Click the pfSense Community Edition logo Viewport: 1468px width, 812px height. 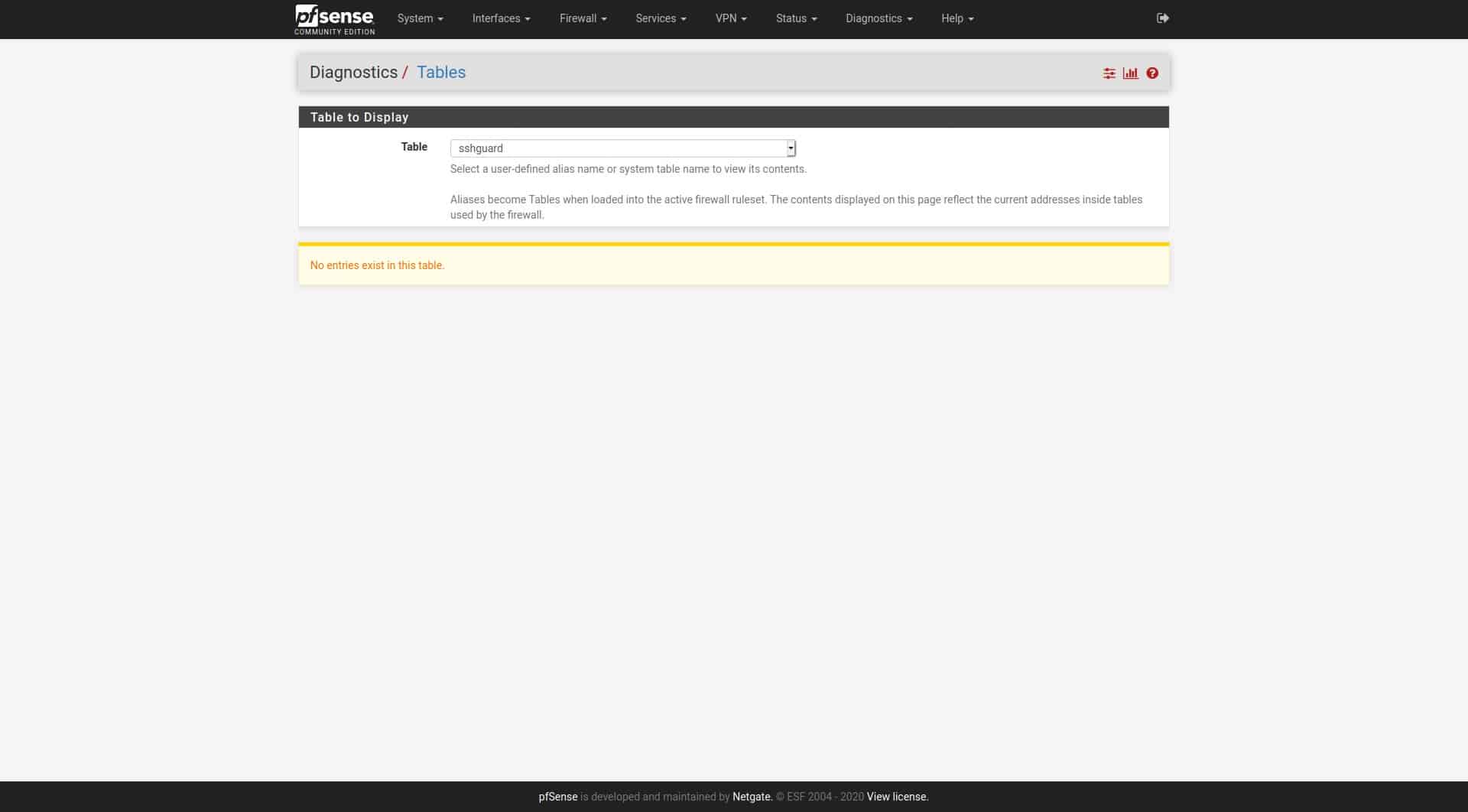(x=334, y=19)
